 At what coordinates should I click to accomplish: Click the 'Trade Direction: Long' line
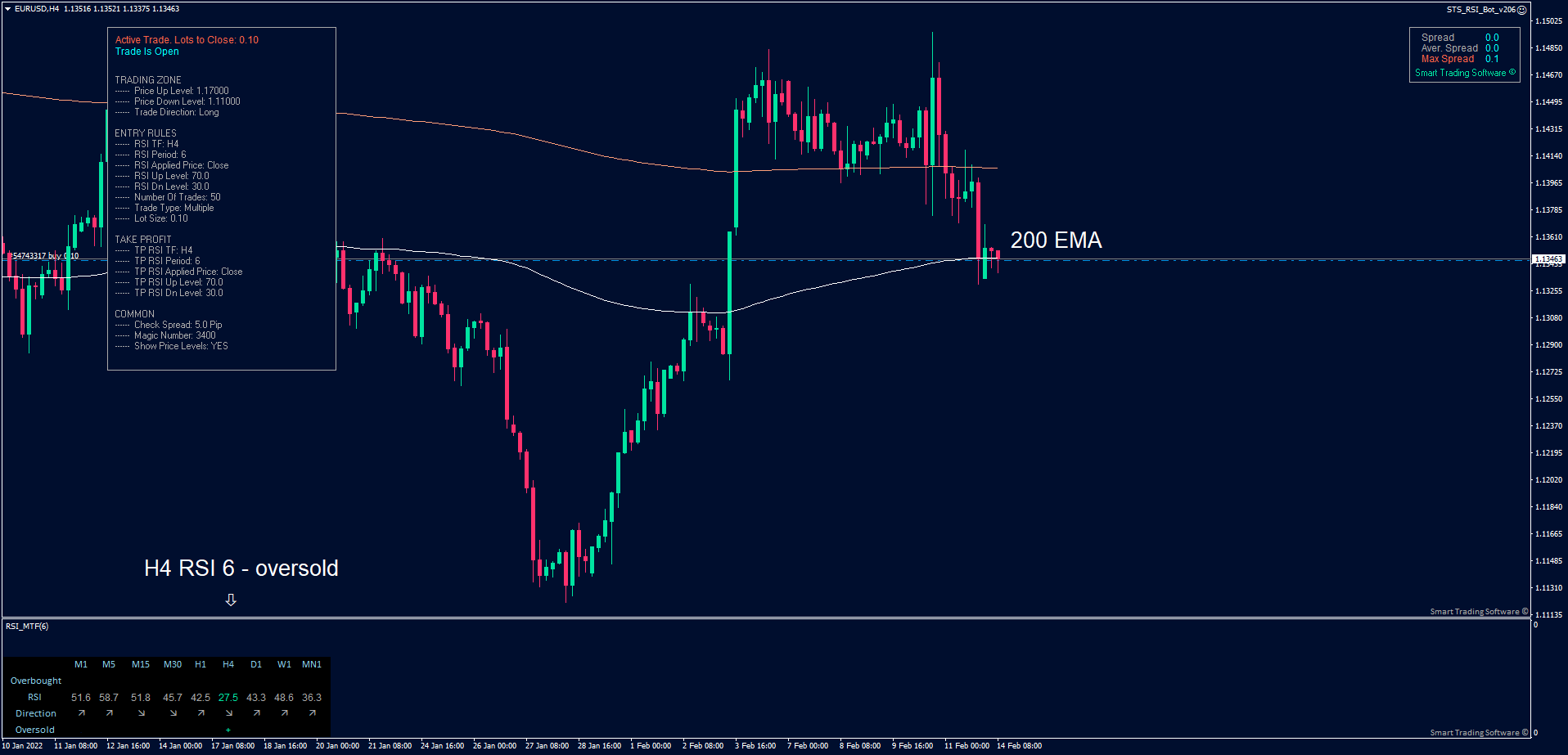(167, 112)
